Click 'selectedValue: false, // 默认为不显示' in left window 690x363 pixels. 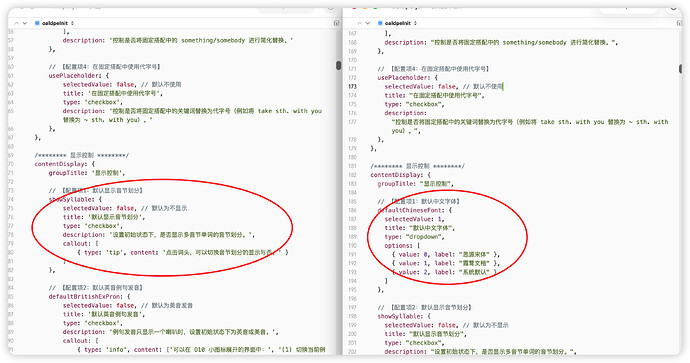coord(125,208)
